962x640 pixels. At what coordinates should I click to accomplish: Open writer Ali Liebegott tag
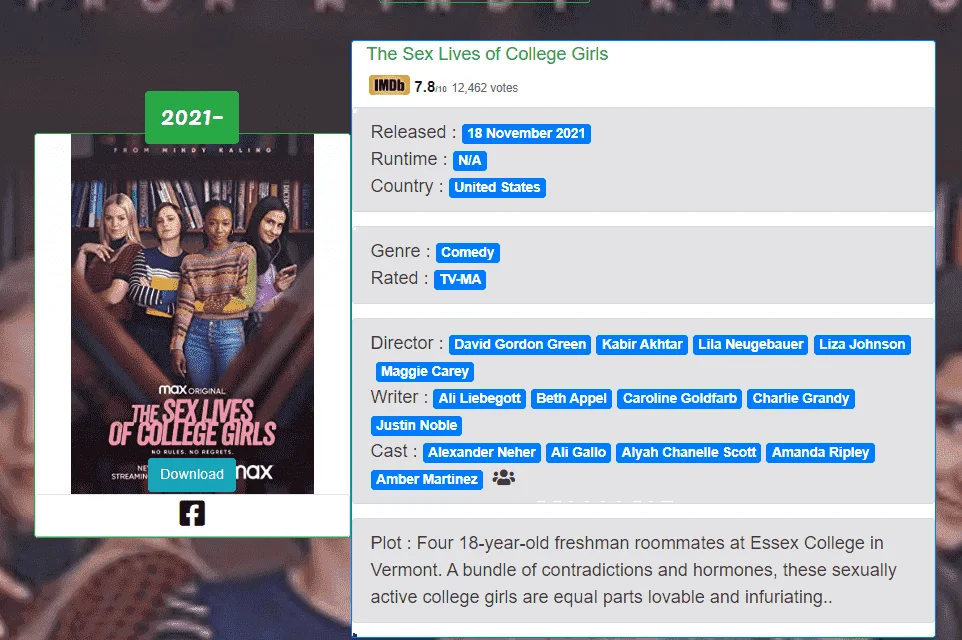coord(479,398)
